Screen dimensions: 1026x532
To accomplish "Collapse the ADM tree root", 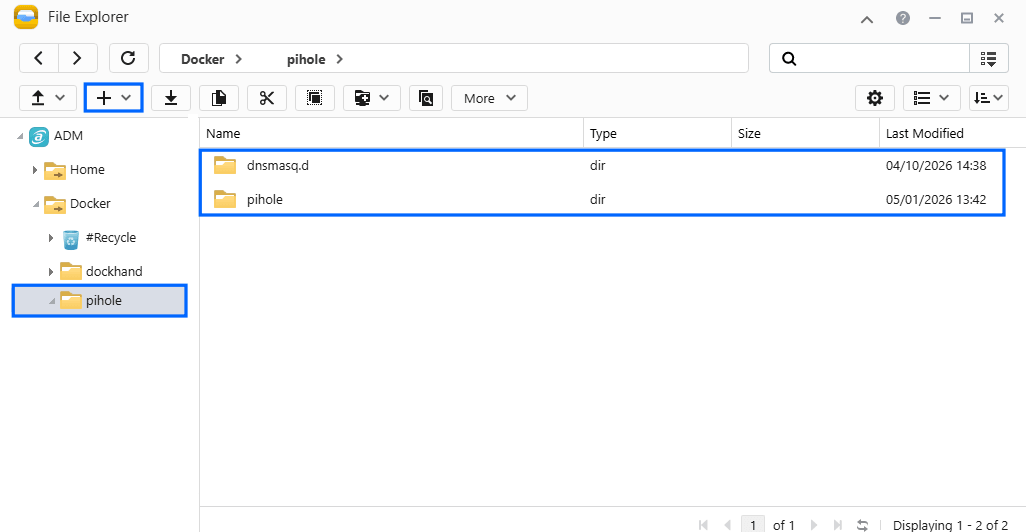I will [x=20, y=136].
